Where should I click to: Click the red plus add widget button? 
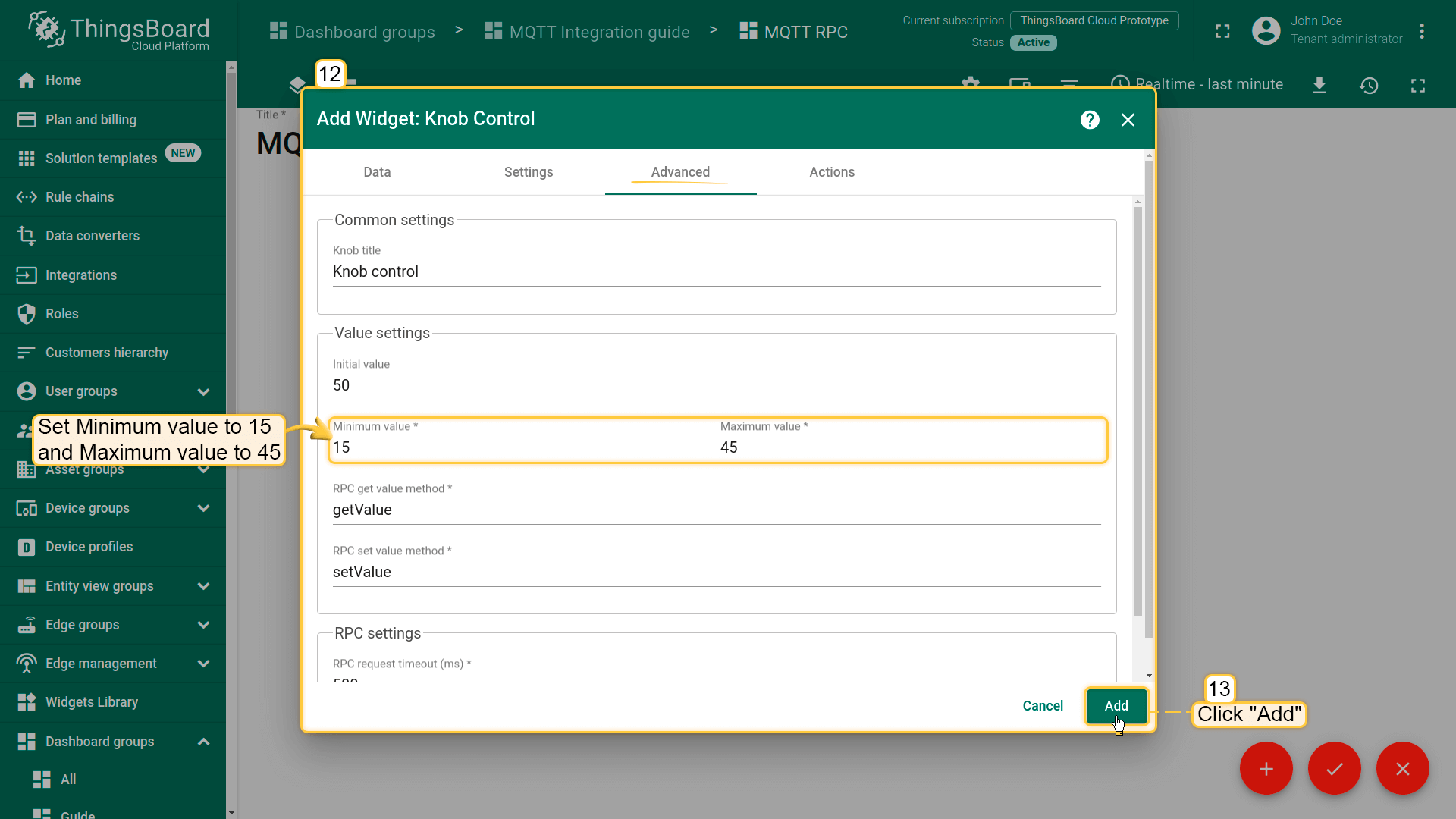coord(1266,769)
